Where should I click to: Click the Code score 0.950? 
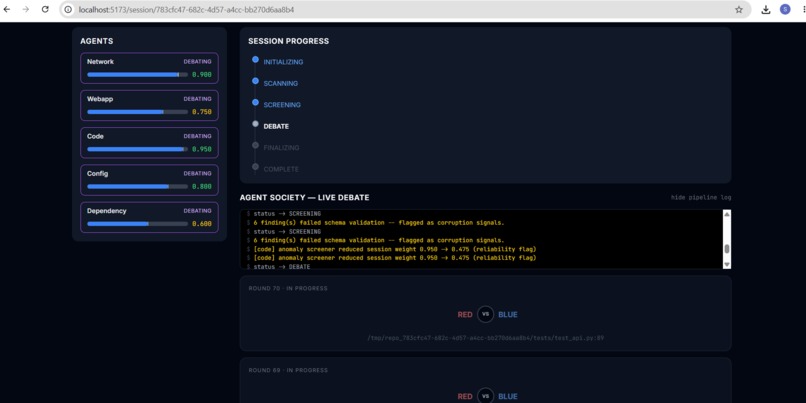click(x=202, y=149)
